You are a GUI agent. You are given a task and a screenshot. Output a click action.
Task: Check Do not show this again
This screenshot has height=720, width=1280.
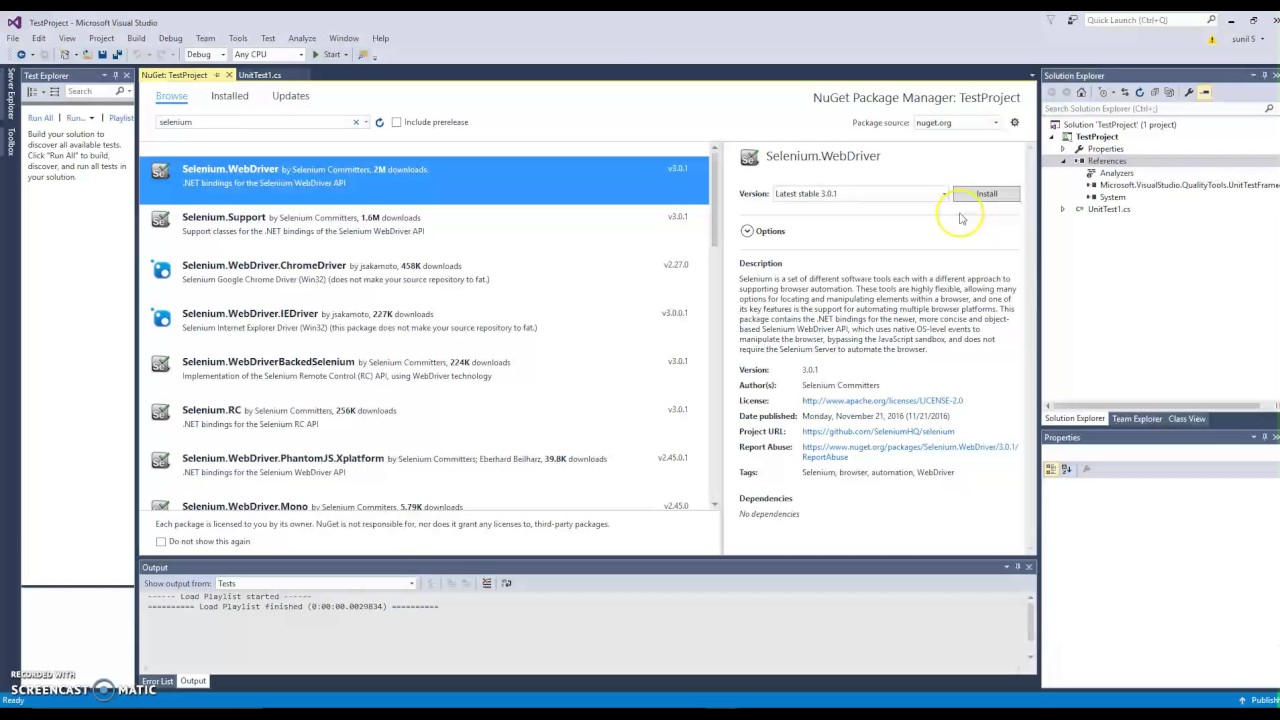pos(161,541)
